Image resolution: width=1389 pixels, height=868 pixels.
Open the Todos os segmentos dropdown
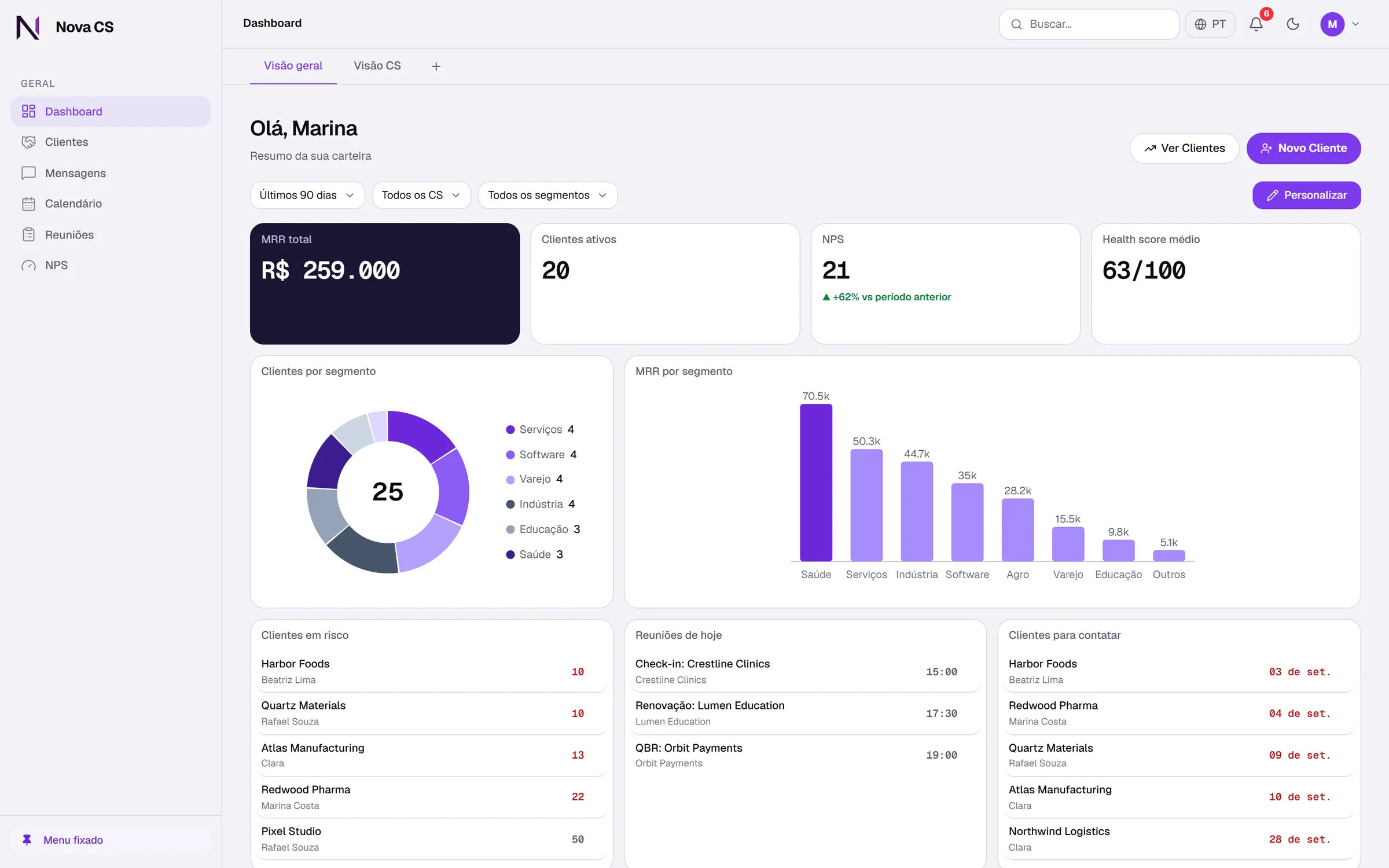(x=547, y=196)
